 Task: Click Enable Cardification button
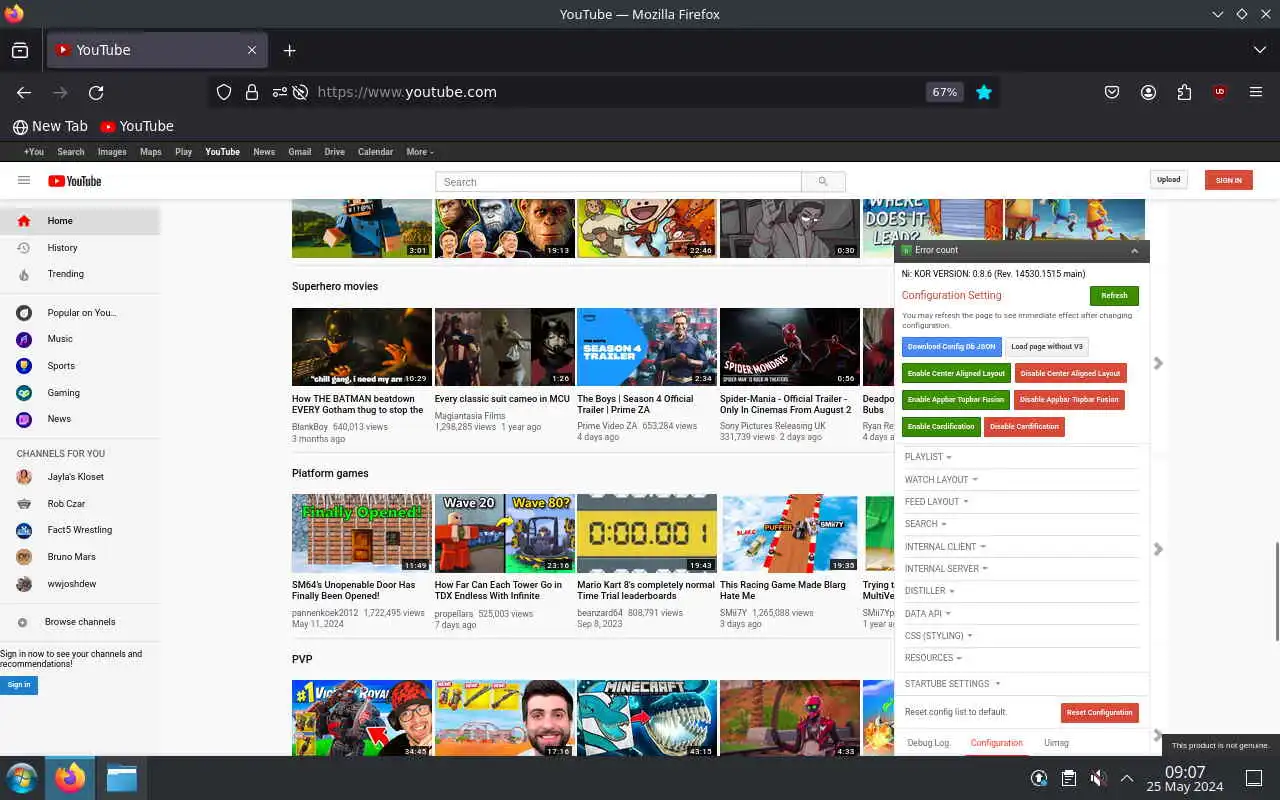pos(941,426)
